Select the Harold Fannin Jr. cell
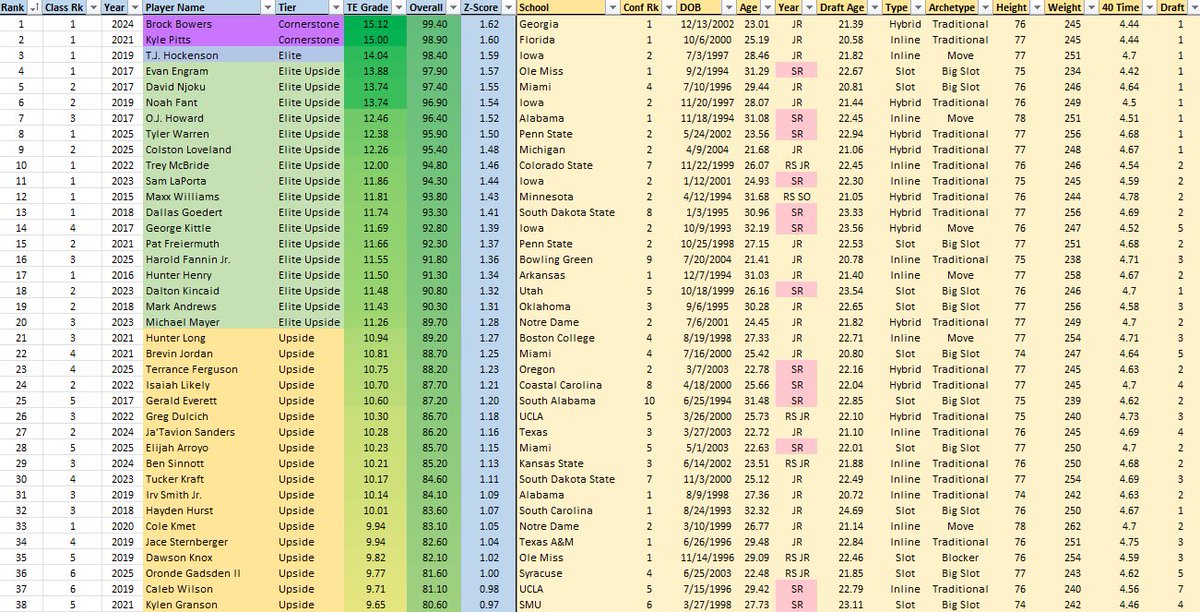 (208, 260)
